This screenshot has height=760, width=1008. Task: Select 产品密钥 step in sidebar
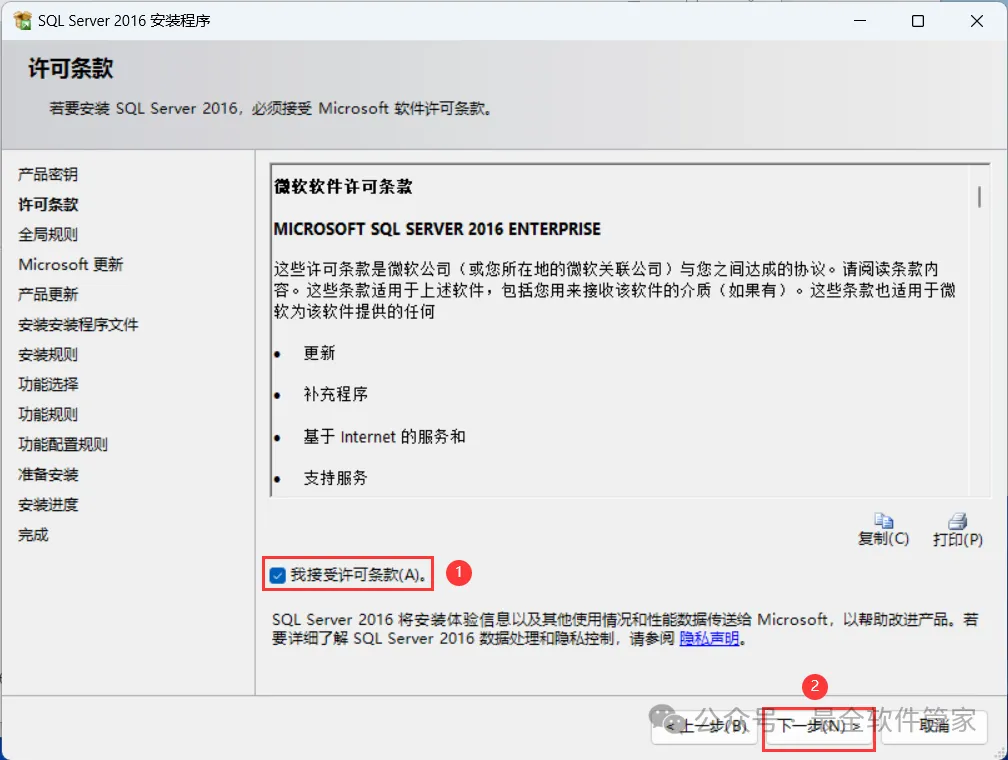(x=48, y=174)
